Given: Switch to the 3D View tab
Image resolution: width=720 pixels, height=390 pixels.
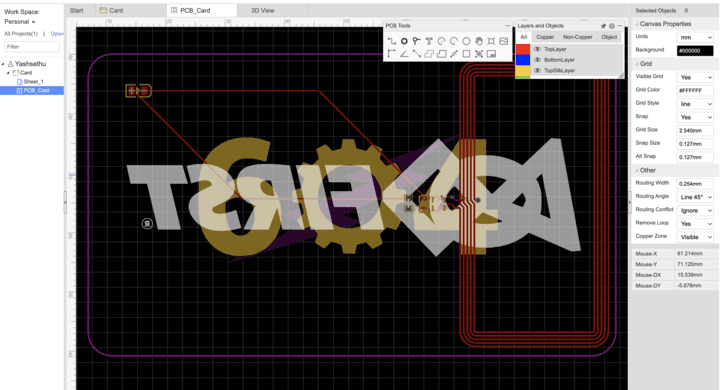Looking at the screenshot, I should pyautogui.click(x=263, y=10).
